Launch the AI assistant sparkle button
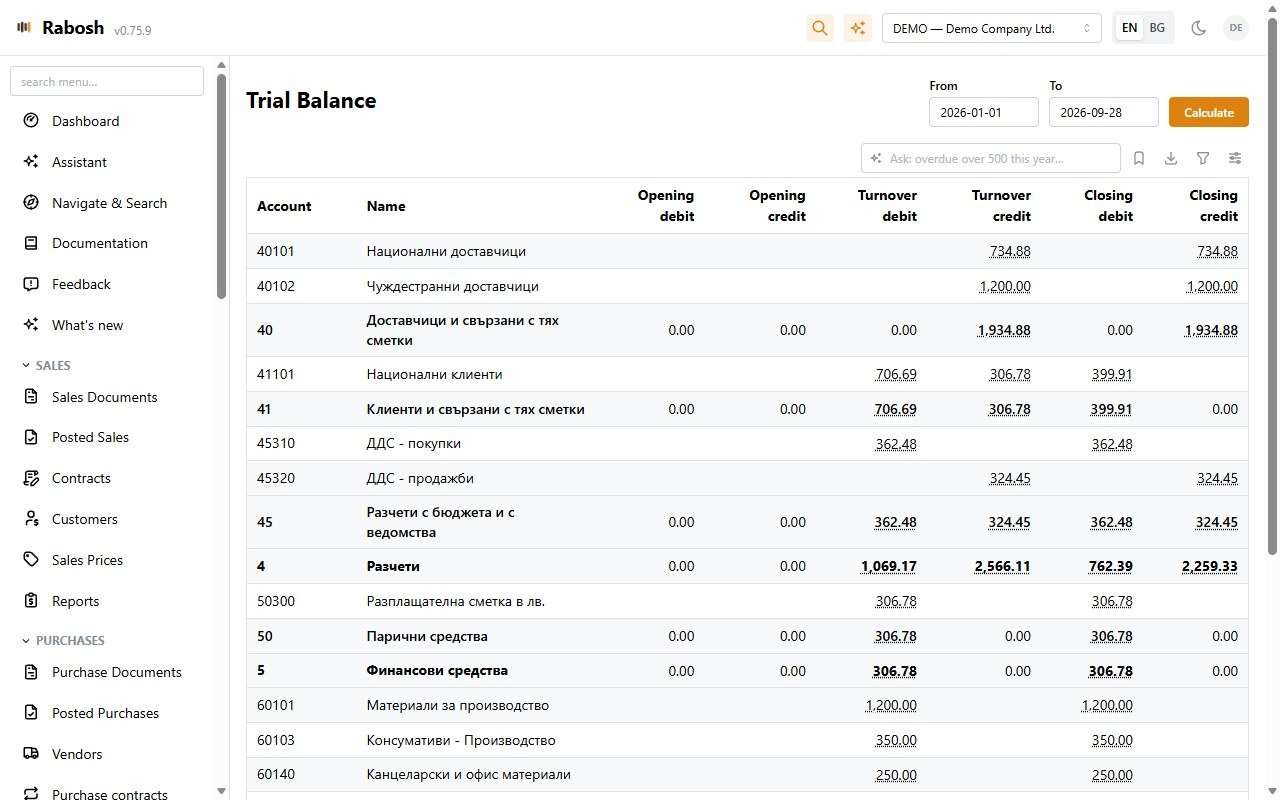The height and width of the screenshot is (800, 1280). tap(858, 28)
